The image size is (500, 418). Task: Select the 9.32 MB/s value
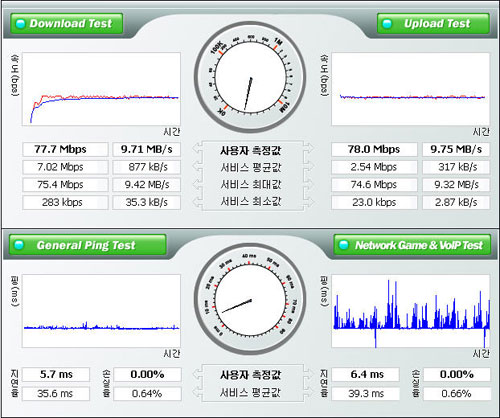(456, 185)
